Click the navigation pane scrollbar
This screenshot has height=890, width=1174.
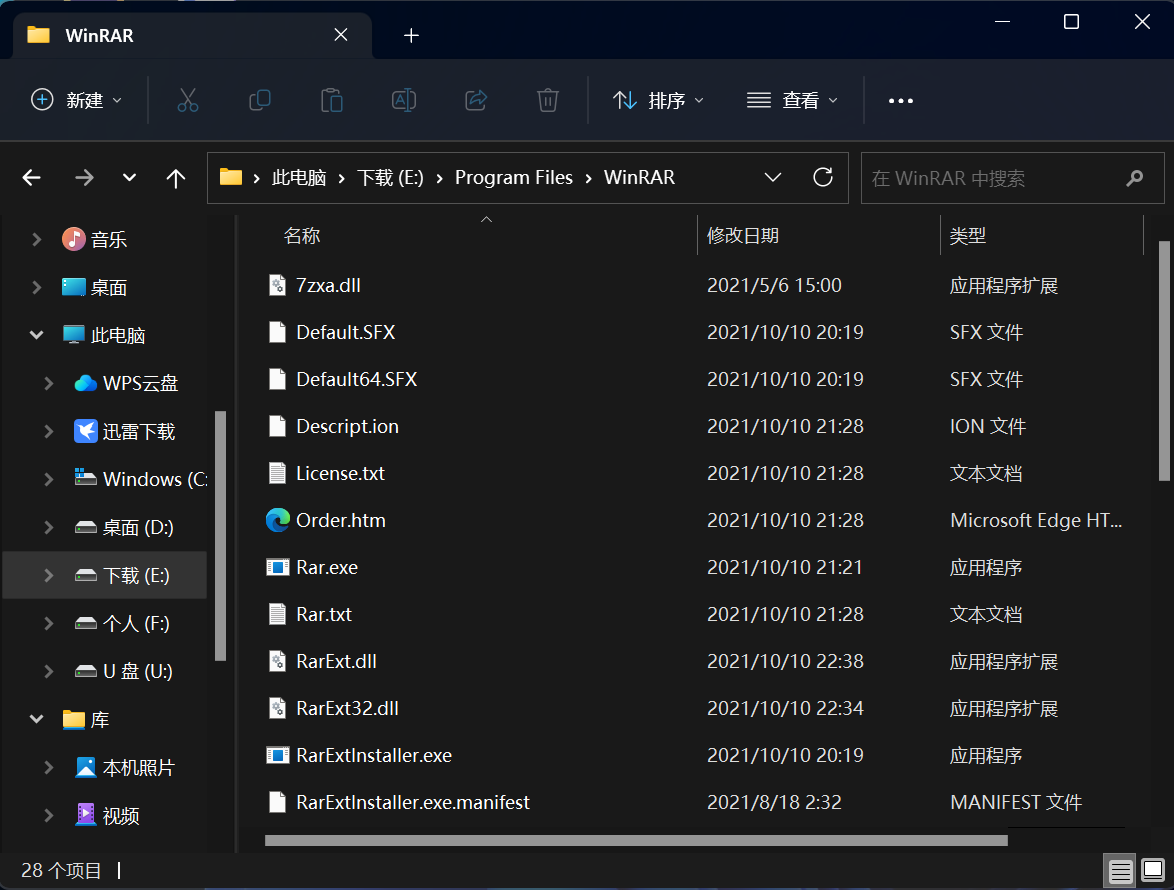[220, 536]
